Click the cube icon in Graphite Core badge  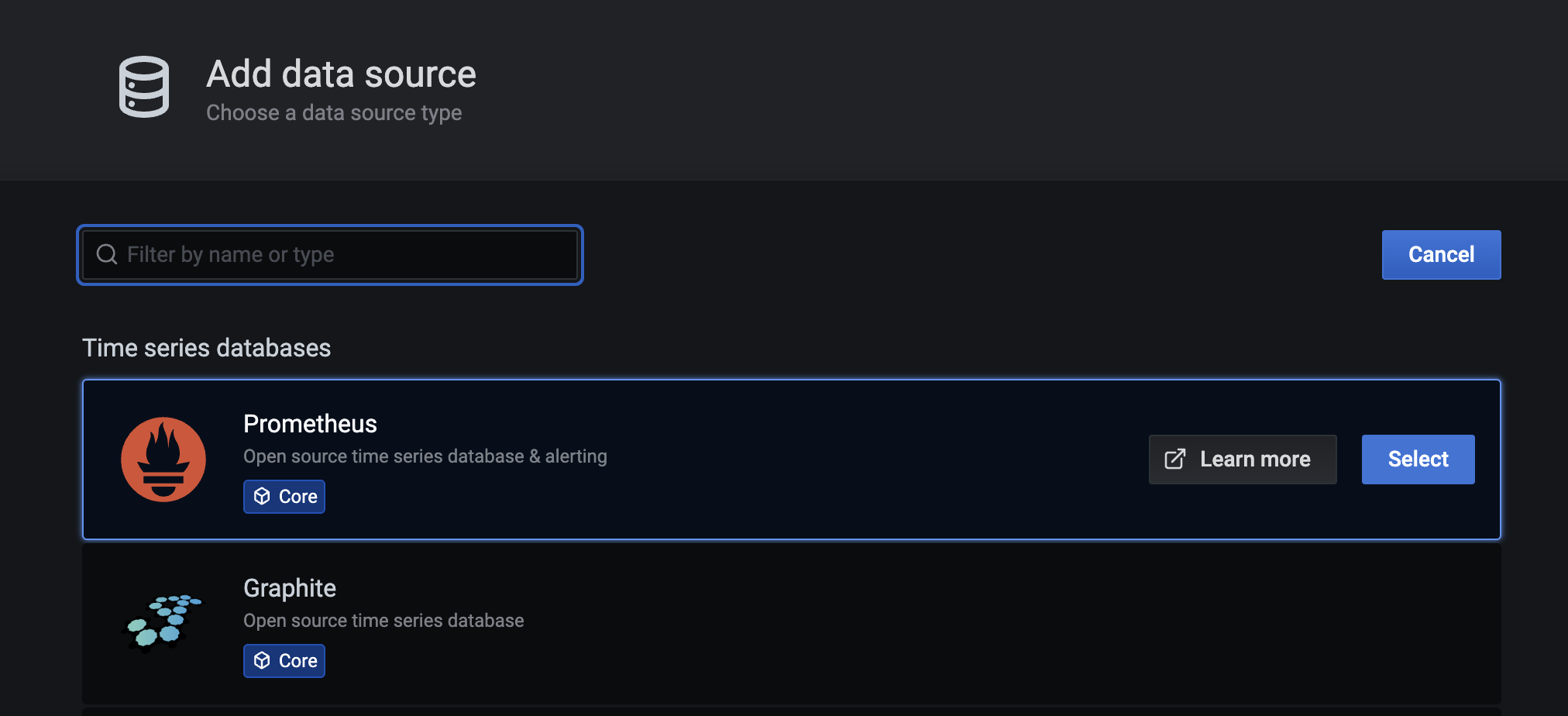(262, 660)
